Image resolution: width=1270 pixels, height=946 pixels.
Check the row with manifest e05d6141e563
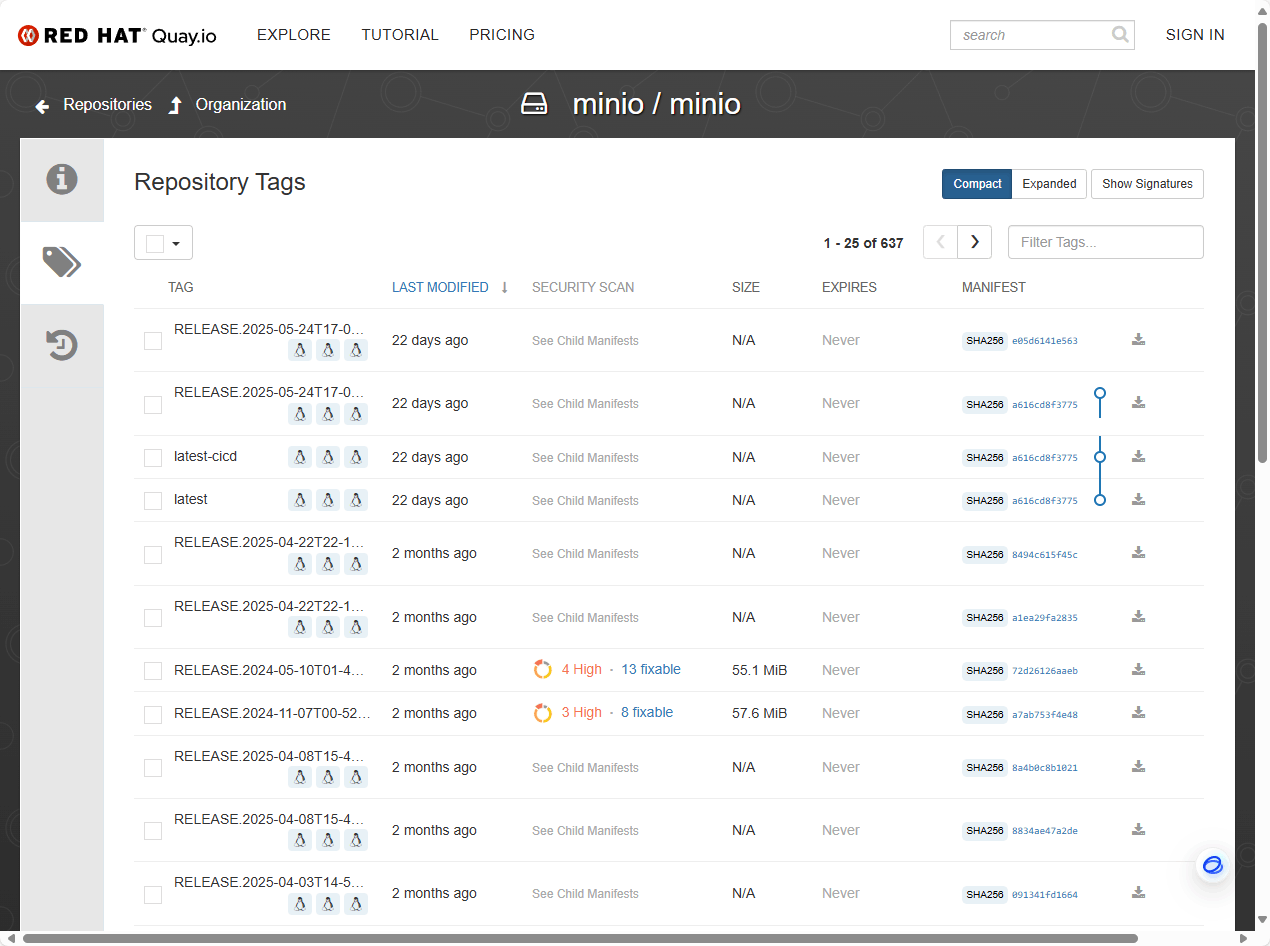coord(153,341)
